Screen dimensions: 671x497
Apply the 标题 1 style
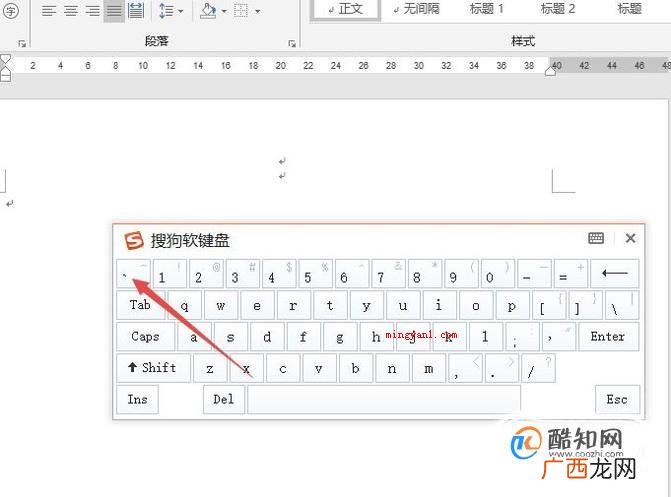(487, 9)
